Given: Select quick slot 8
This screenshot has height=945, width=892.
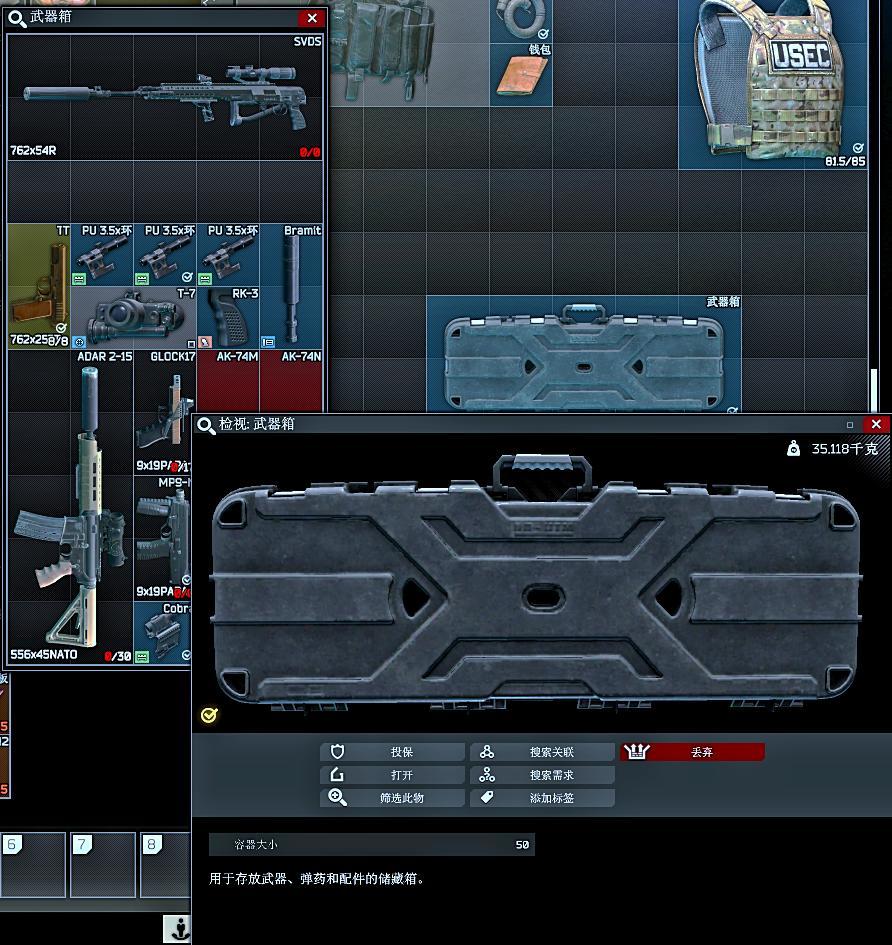Looking at the screenshot, I should [166, 865].
